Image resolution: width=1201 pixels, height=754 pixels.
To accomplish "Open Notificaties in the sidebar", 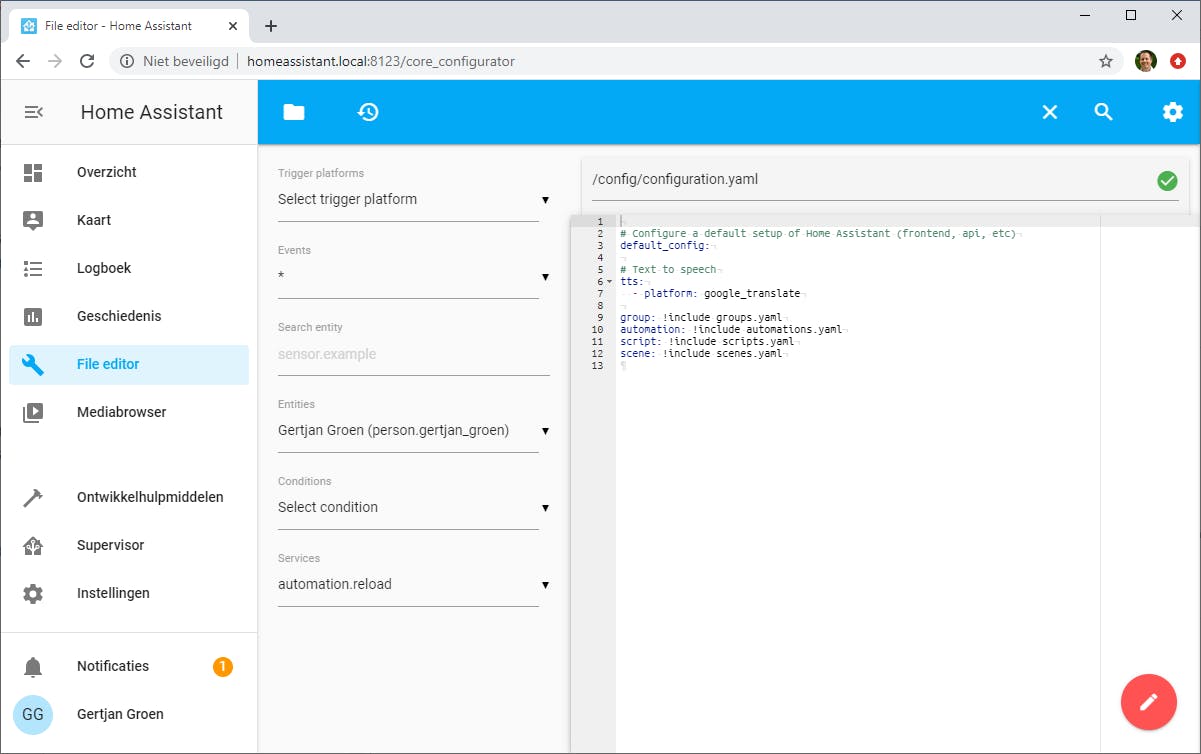I will tap(113, 666).
